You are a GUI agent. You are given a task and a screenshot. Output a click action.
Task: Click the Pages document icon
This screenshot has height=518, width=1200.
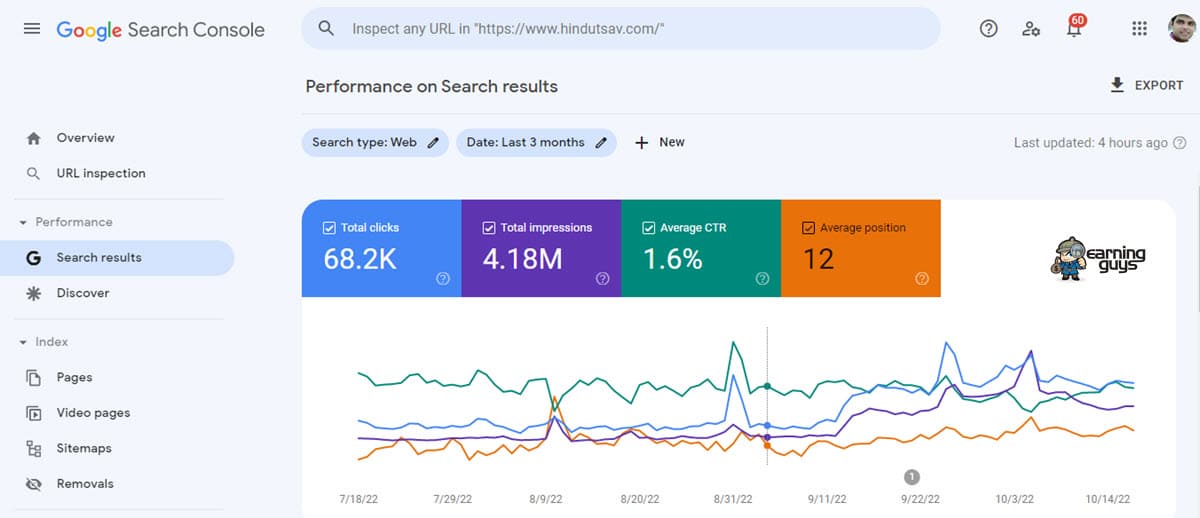tap(34, 377)
